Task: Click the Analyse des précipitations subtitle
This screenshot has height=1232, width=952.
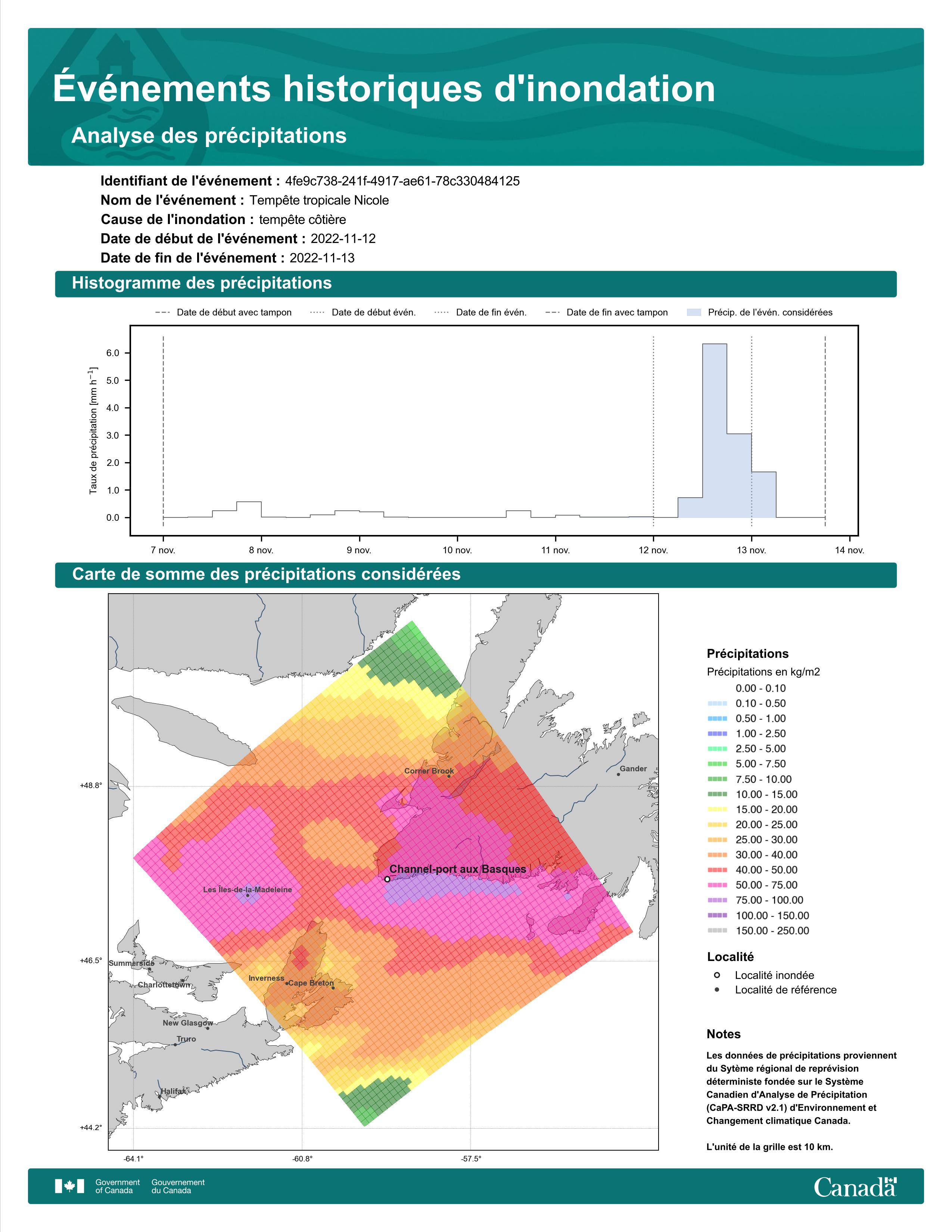Action: tap(209, 136)
